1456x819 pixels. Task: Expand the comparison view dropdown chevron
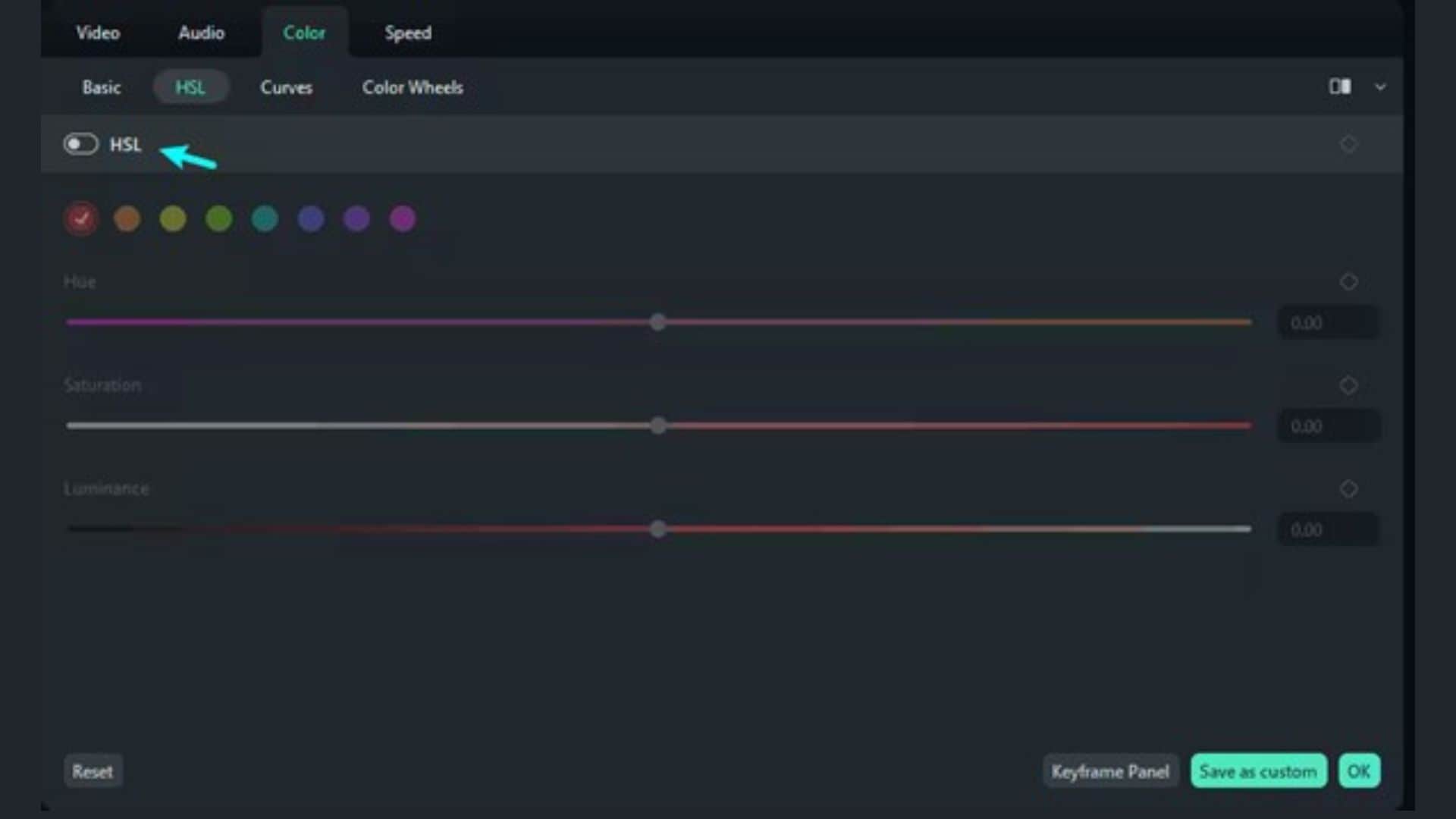[1380, 86]
